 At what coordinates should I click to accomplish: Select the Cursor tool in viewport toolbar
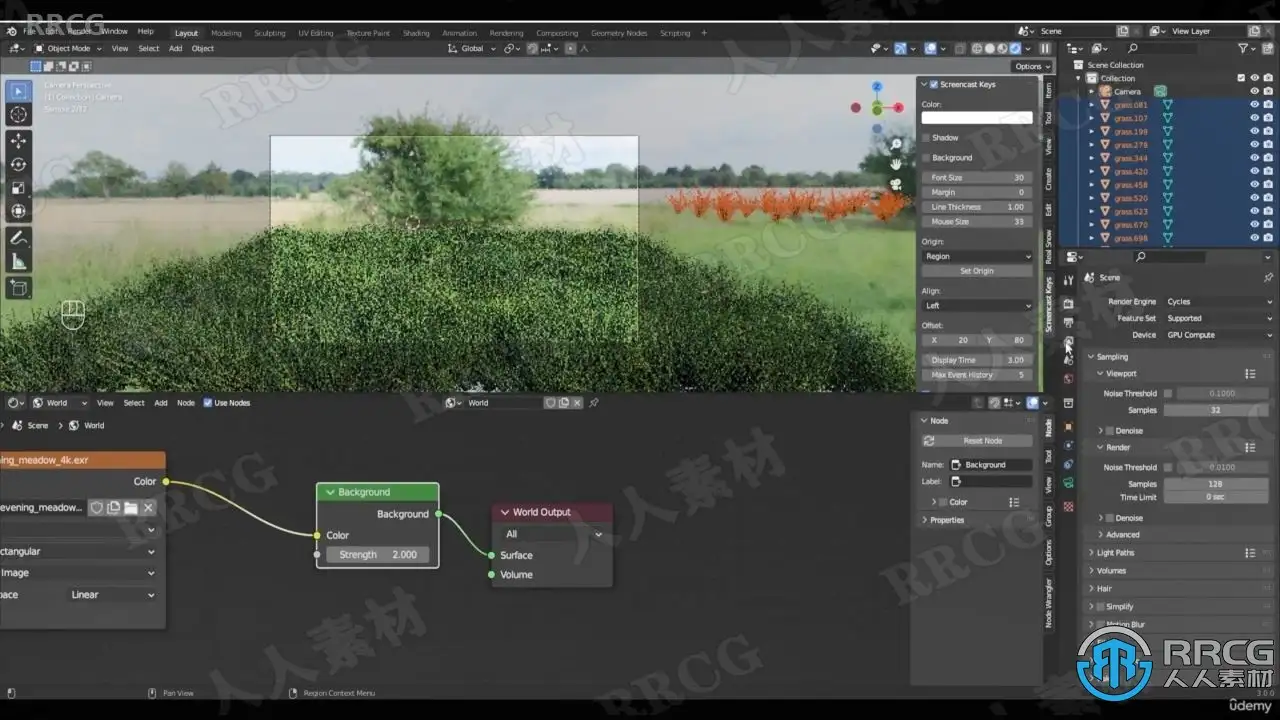click(x=18, y=115)
